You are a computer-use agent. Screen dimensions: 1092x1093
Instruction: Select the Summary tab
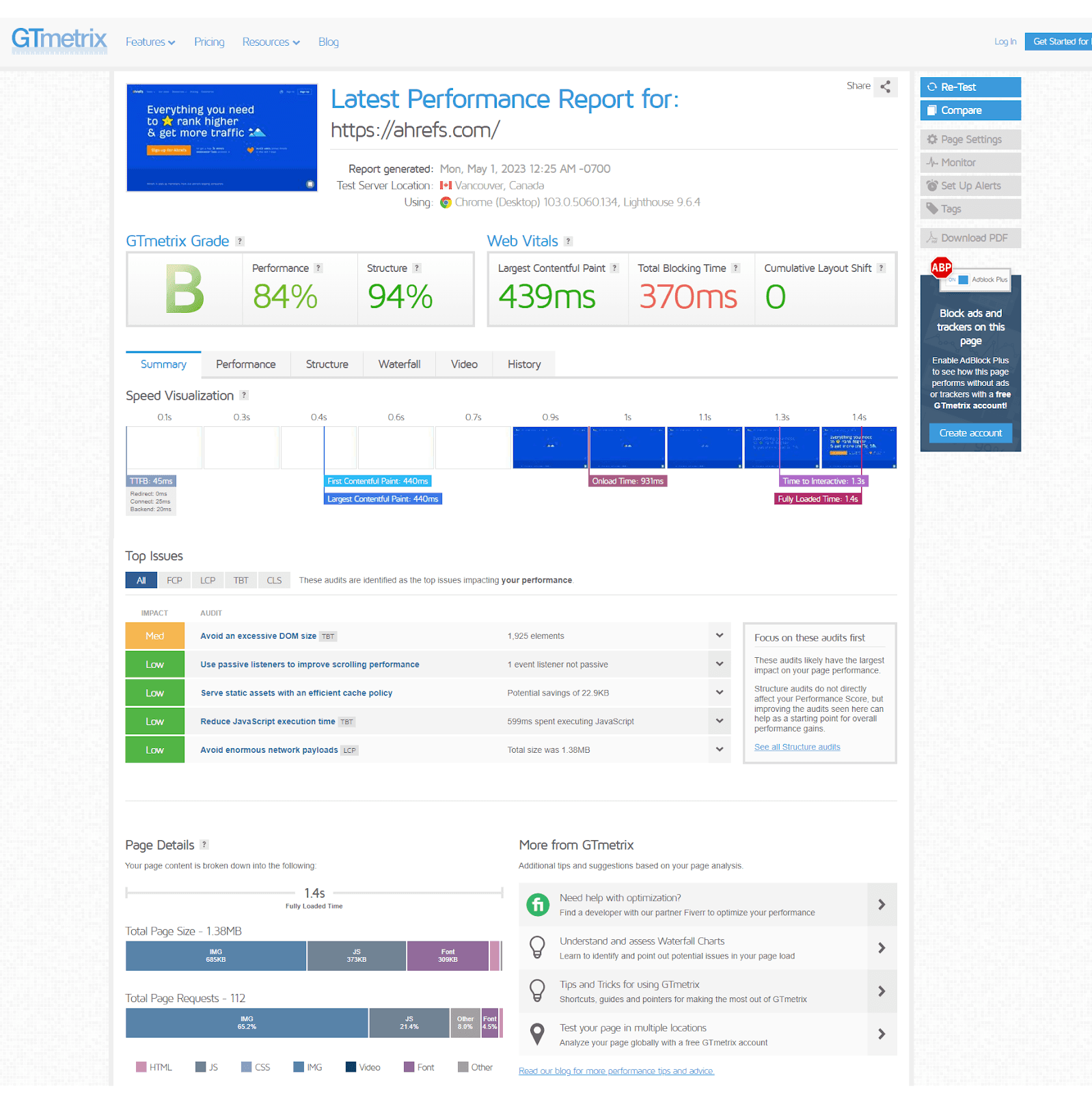coord(163,364)
